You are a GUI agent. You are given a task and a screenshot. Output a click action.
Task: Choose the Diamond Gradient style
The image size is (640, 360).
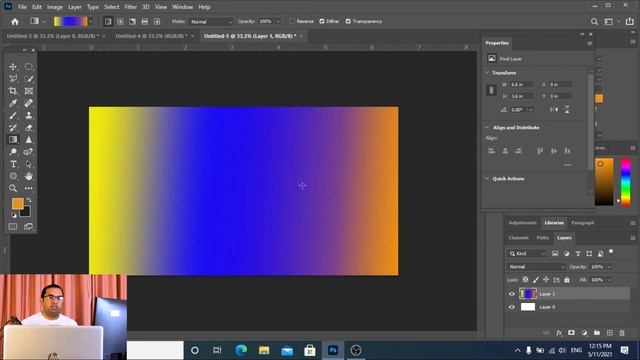click(157, 22)
